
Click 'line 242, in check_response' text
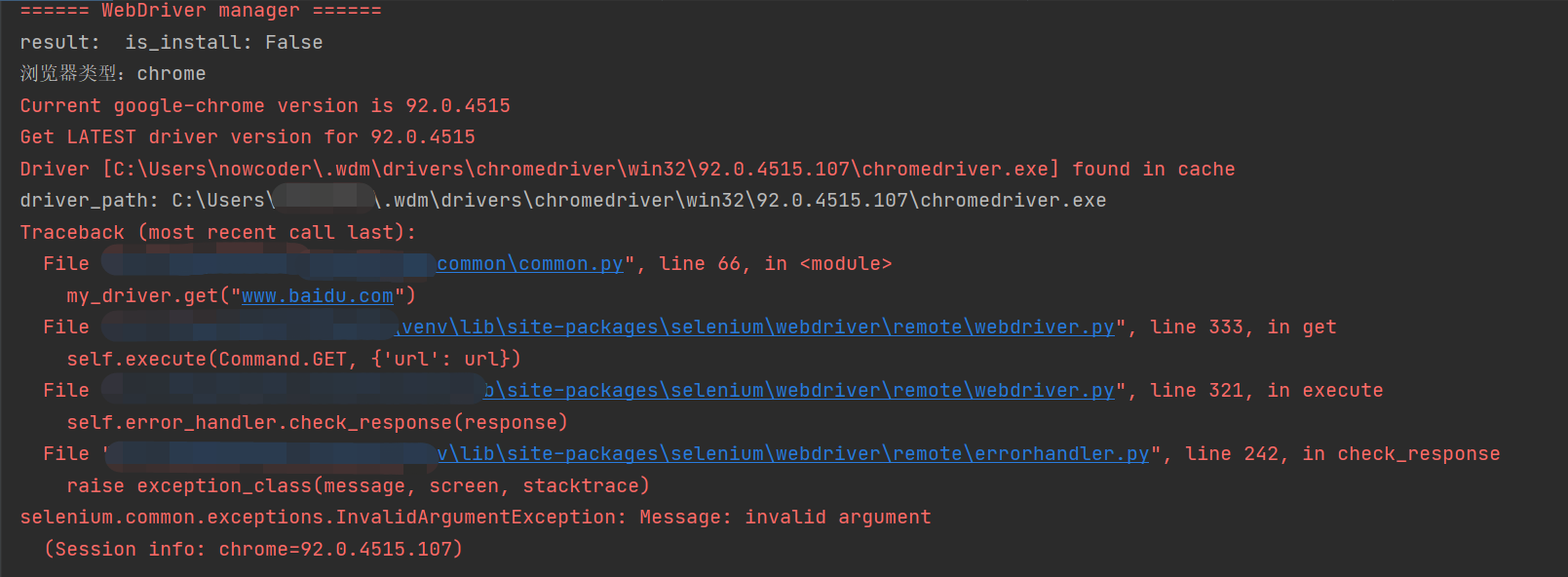tap(1343, 454)
